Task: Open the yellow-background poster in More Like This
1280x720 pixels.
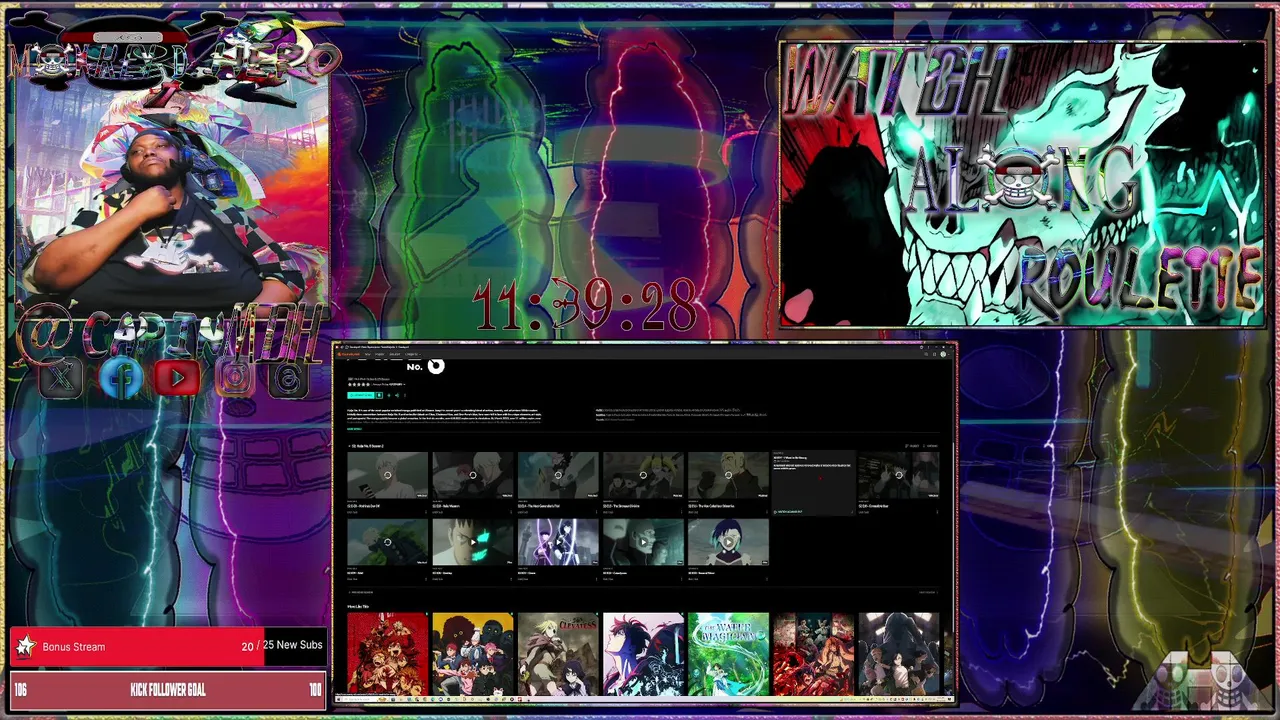Action: point(473,654)
